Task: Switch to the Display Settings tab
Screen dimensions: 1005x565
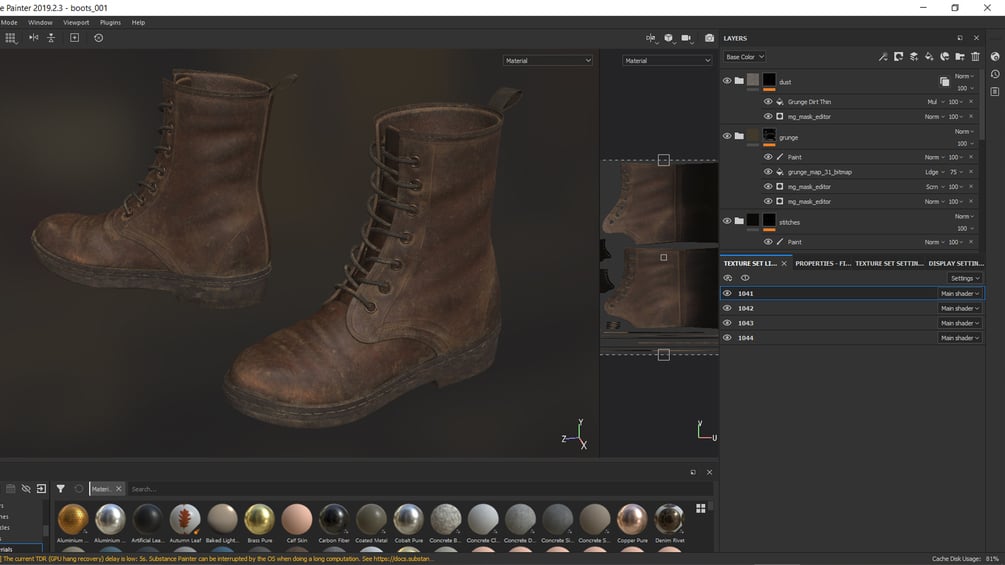Action: click(x=955, y=263)
